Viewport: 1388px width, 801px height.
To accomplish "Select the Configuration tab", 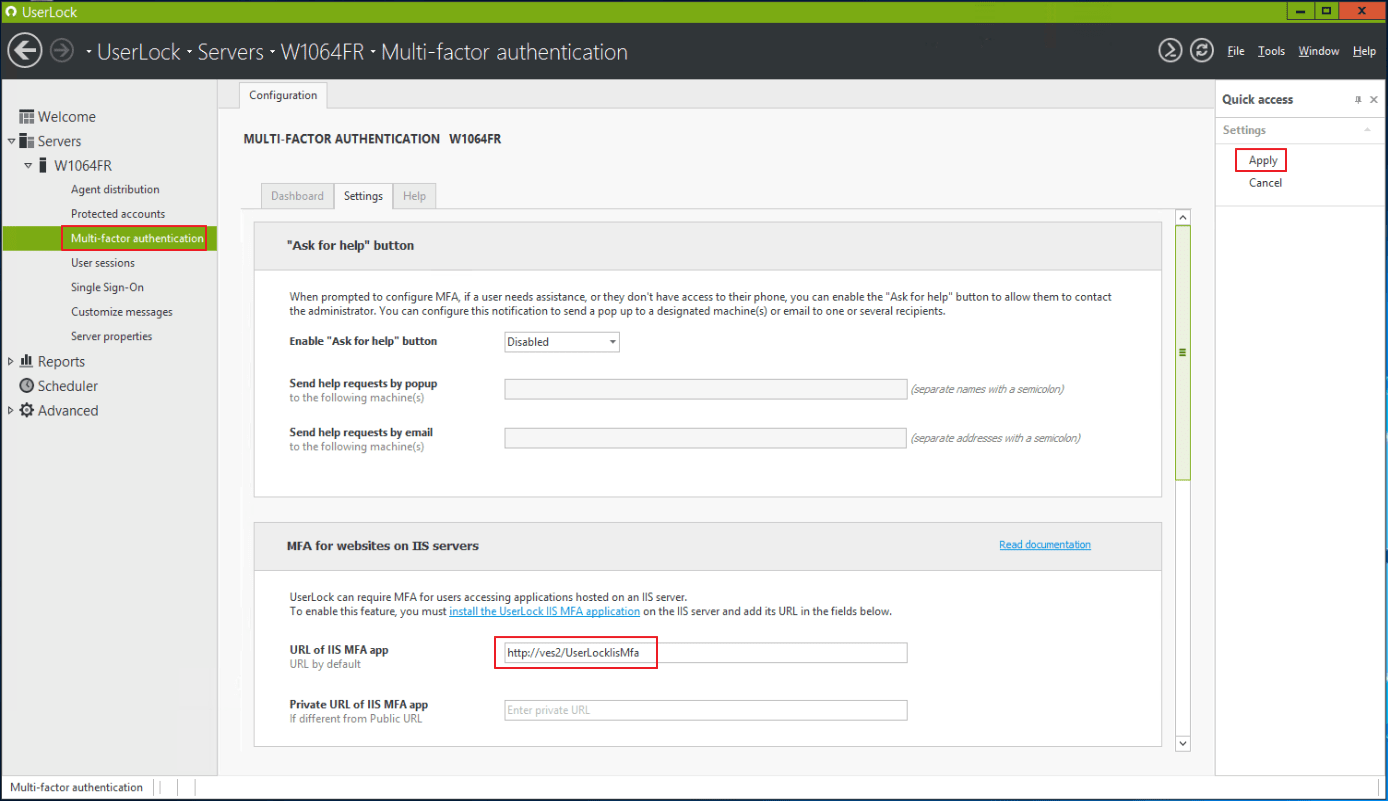I will click(283, 95).
